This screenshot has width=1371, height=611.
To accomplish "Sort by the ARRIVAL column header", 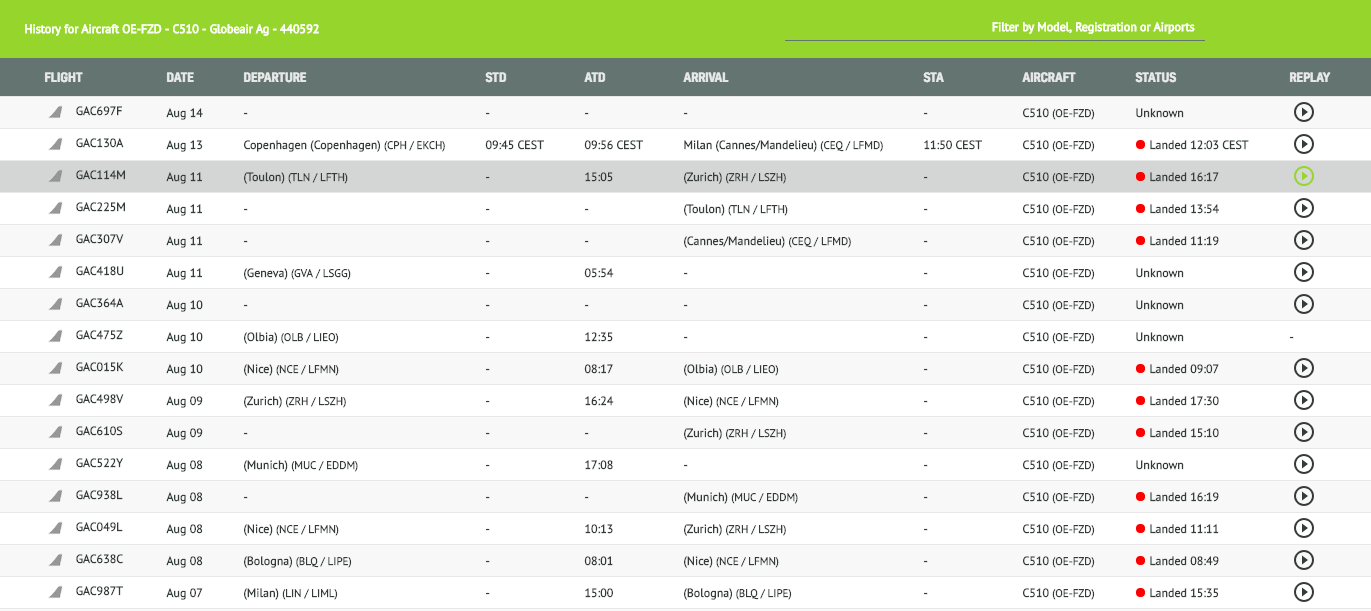I will pos(706,77).
